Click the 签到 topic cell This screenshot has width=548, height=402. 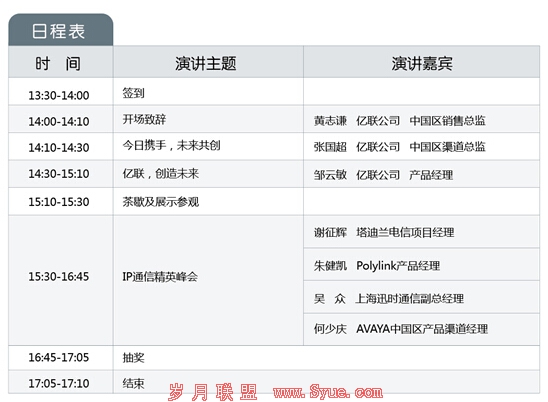pyautogui.click(x=133, y=93)
